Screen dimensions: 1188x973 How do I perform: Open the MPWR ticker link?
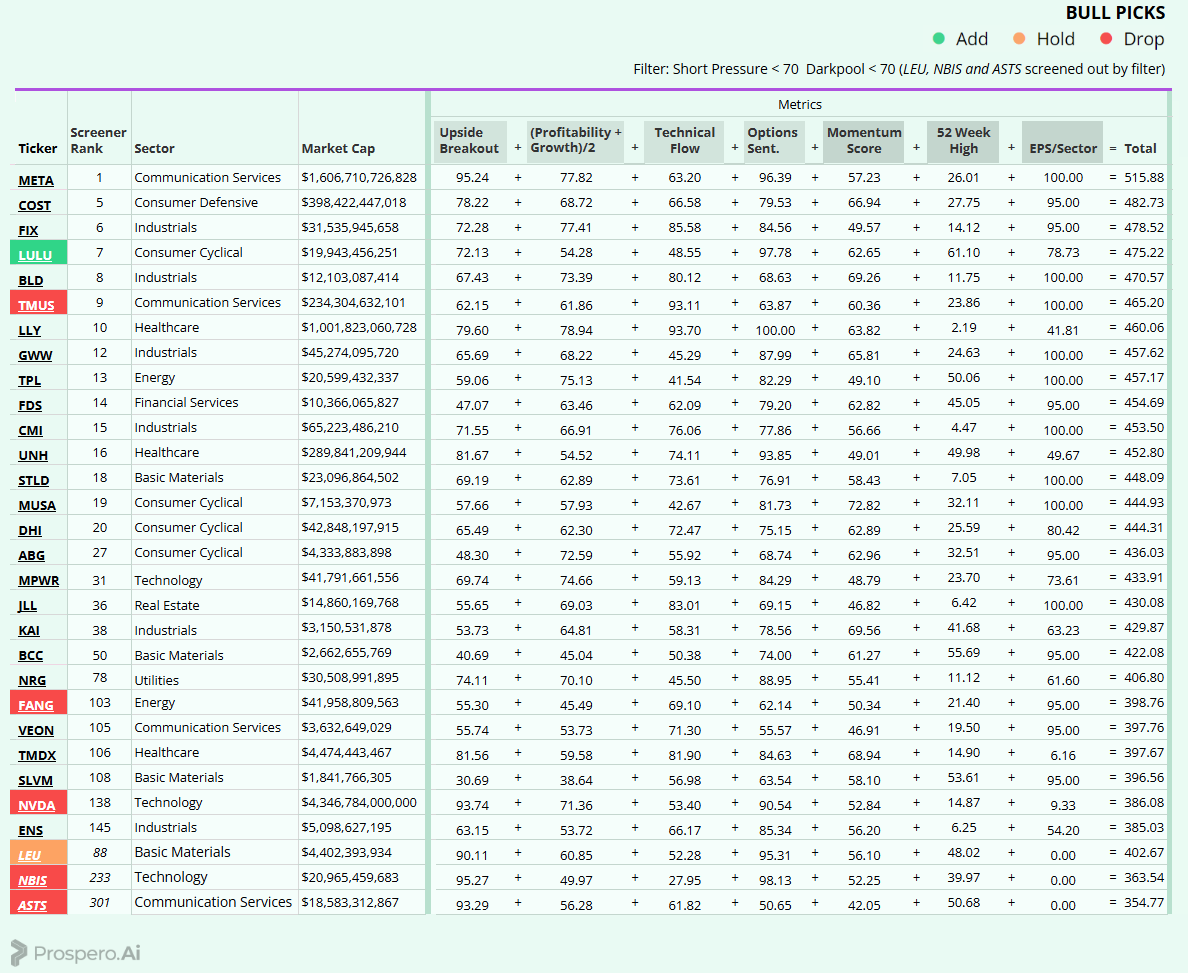pos(39,580)
